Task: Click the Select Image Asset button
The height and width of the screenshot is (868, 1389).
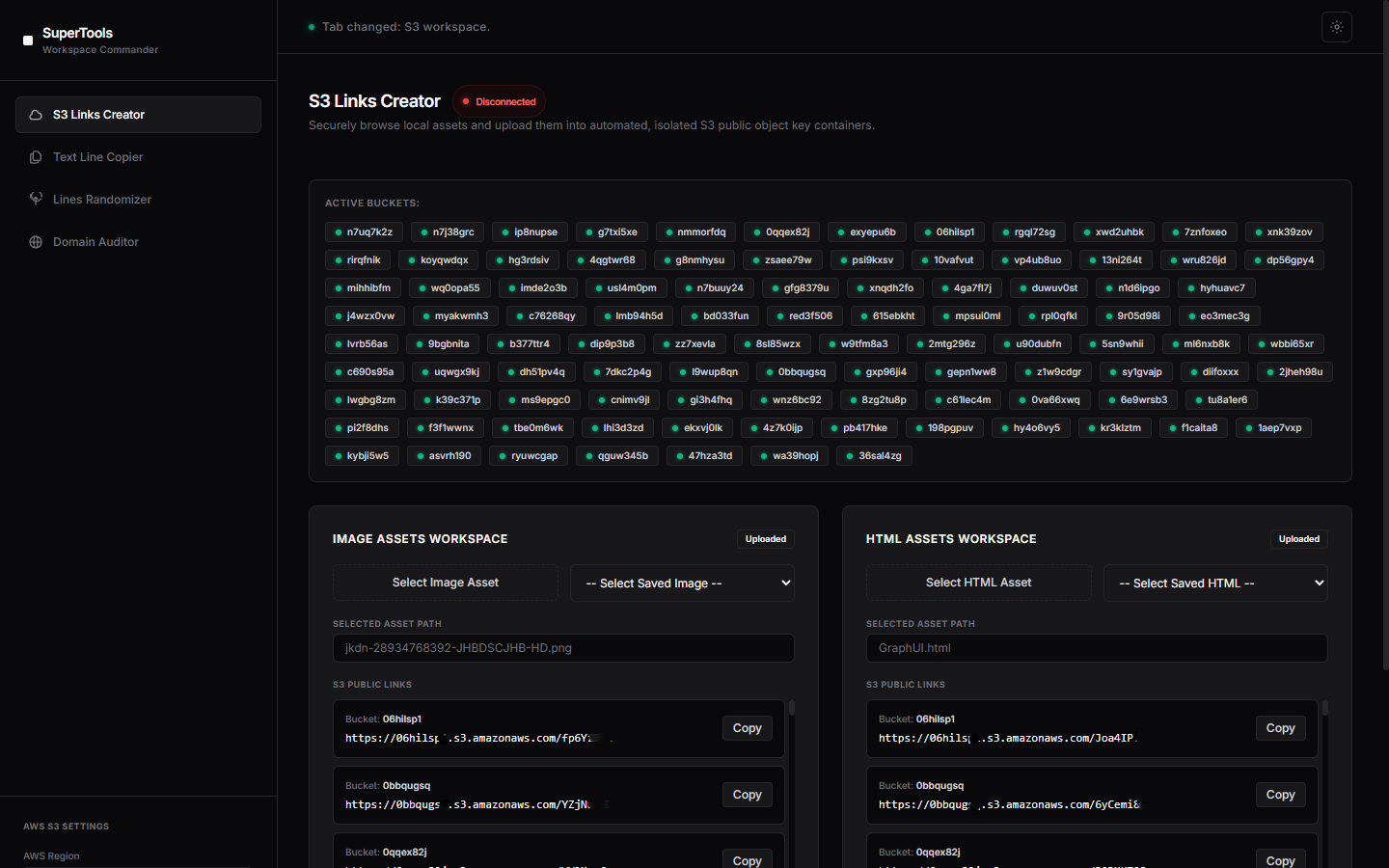Action: (x=446, y=583)
